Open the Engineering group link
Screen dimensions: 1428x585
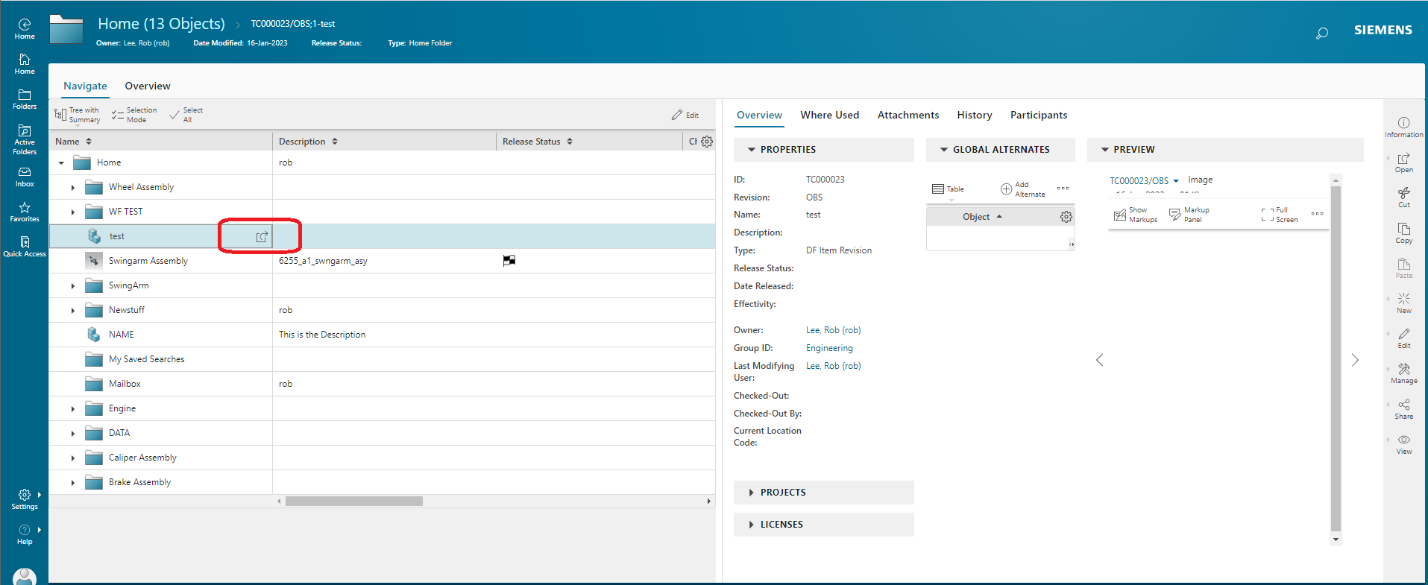coord(829,347)
